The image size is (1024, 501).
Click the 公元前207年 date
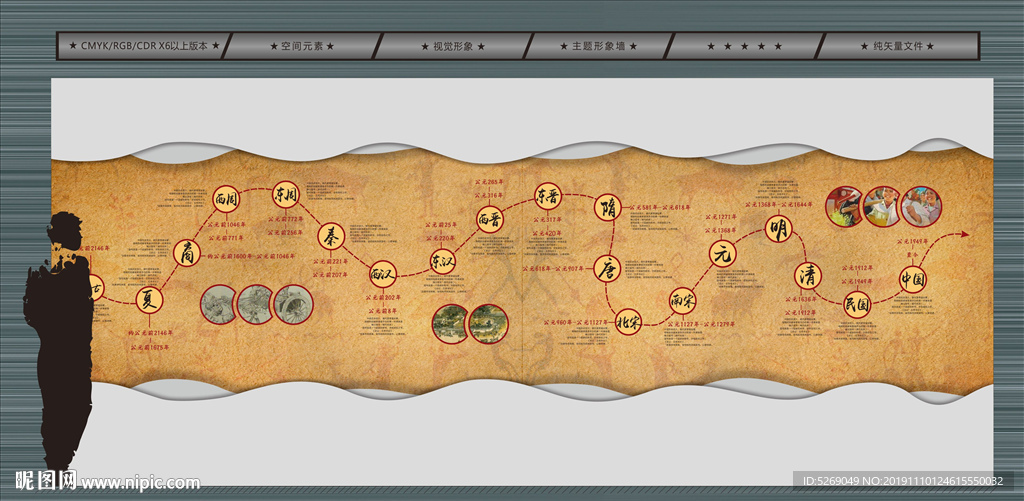[x=330, y=275]
